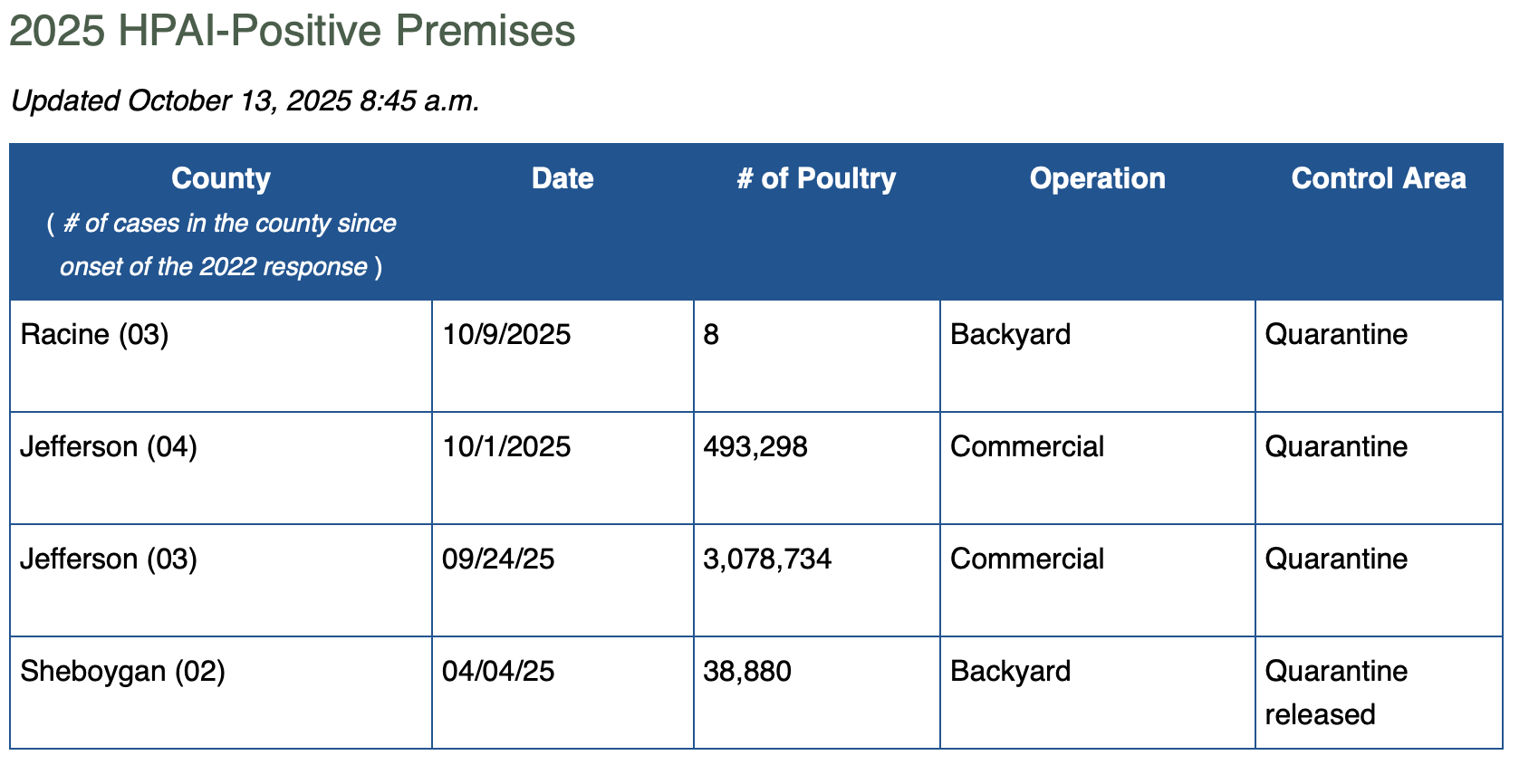Click the Control Area column header
1529x784 pixels.
tap(1378, 178)
